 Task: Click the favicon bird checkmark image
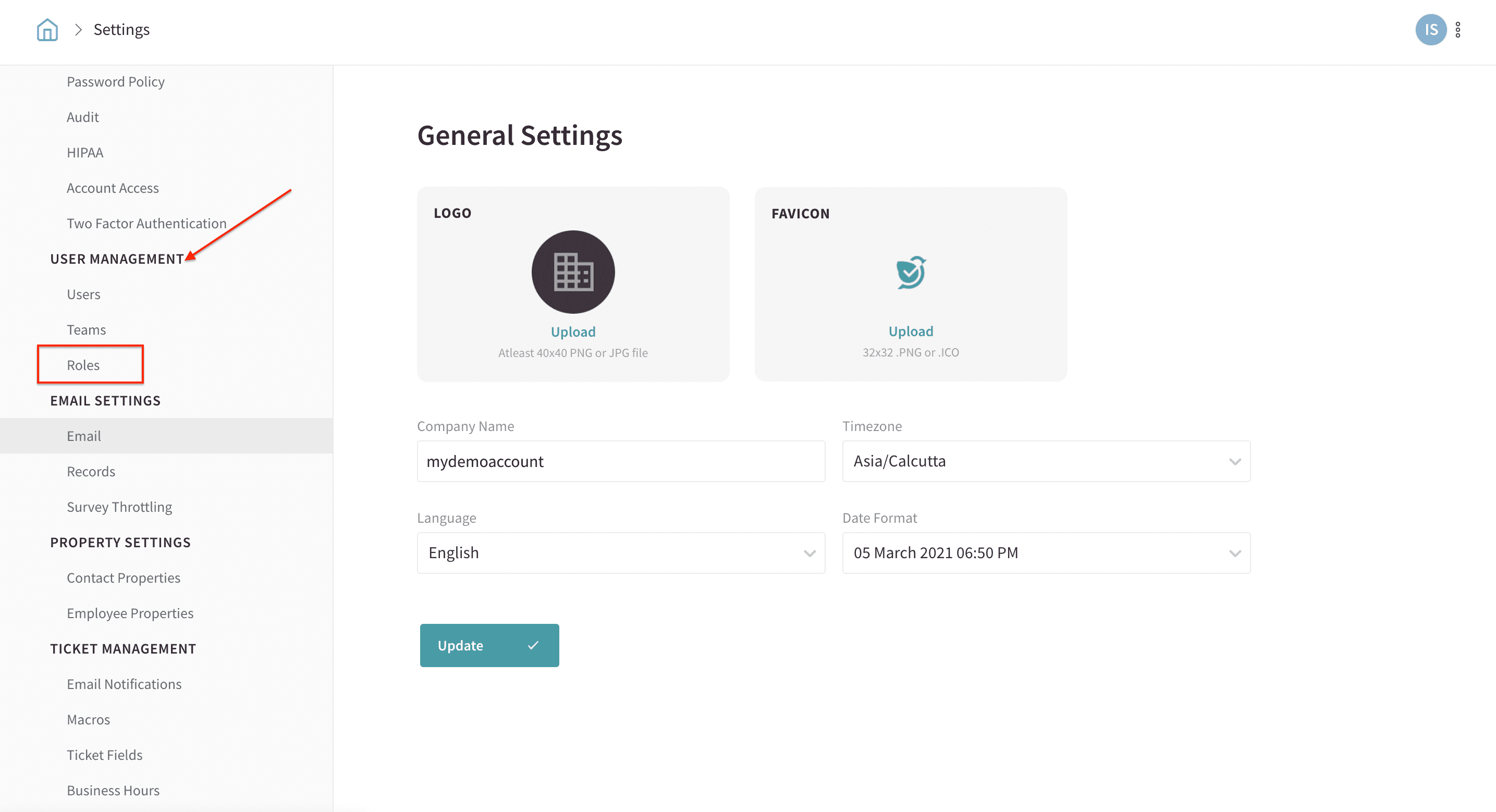coord(910,272)
